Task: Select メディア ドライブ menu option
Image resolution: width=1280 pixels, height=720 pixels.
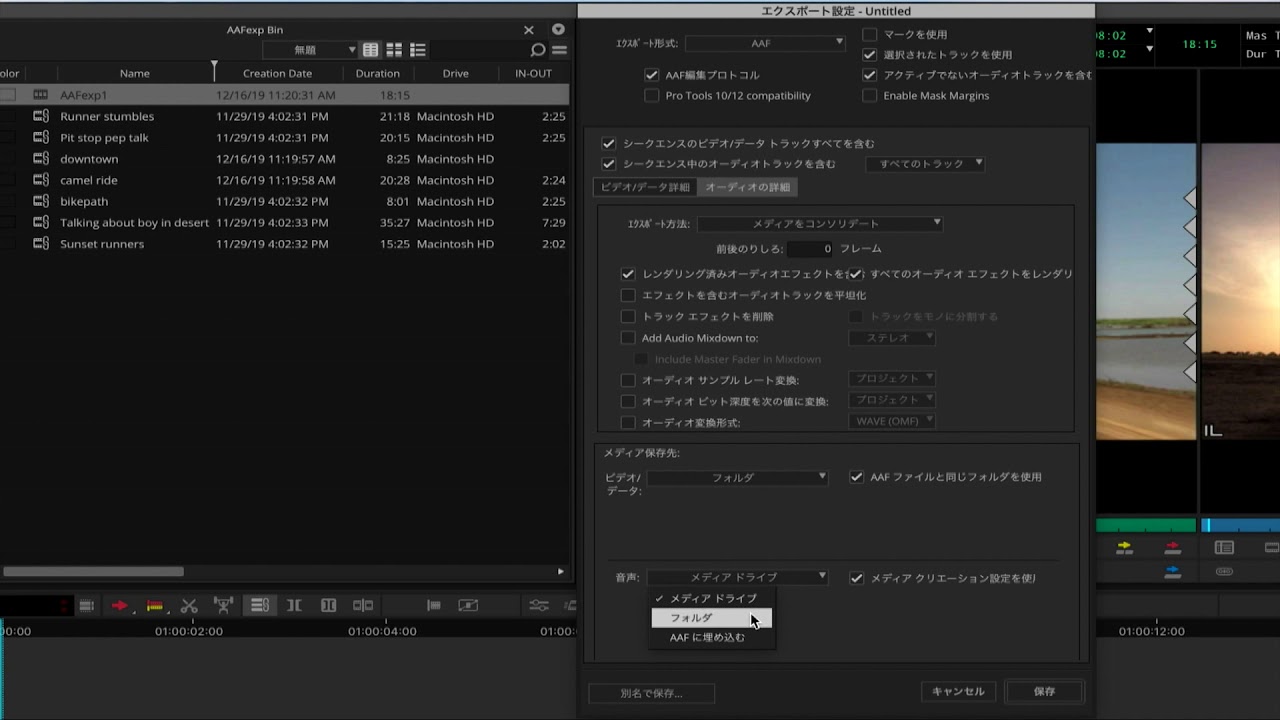Action: coord(712,598)
